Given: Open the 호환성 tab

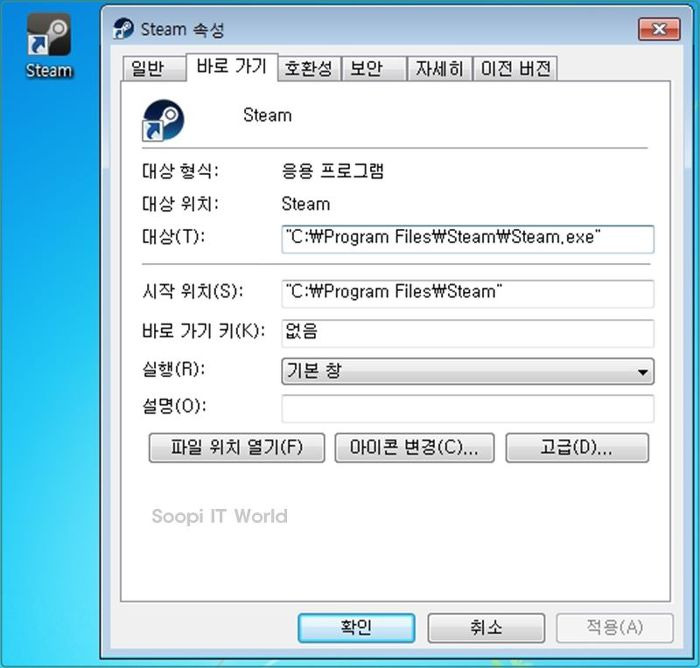Looking at the screenshot, I should [x=309, y=69].
